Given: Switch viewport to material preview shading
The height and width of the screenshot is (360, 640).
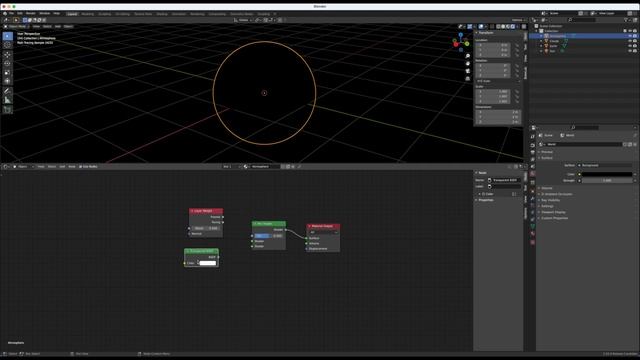Looking at the screenshot, I should tap(508, 27).
